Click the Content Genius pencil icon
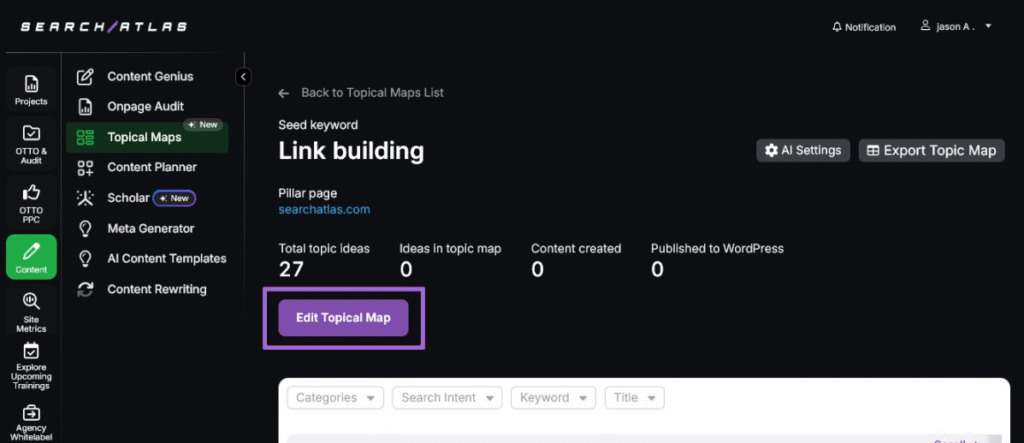The image size is (1024, 443). click(86, 76)
